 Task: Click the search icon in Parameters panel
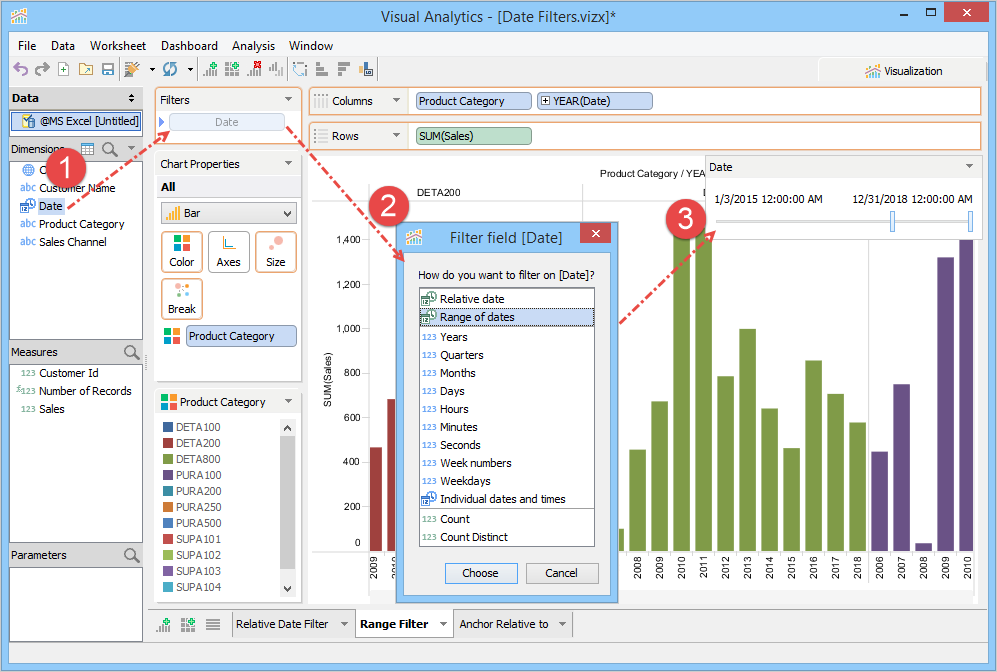tap(131, 555)
